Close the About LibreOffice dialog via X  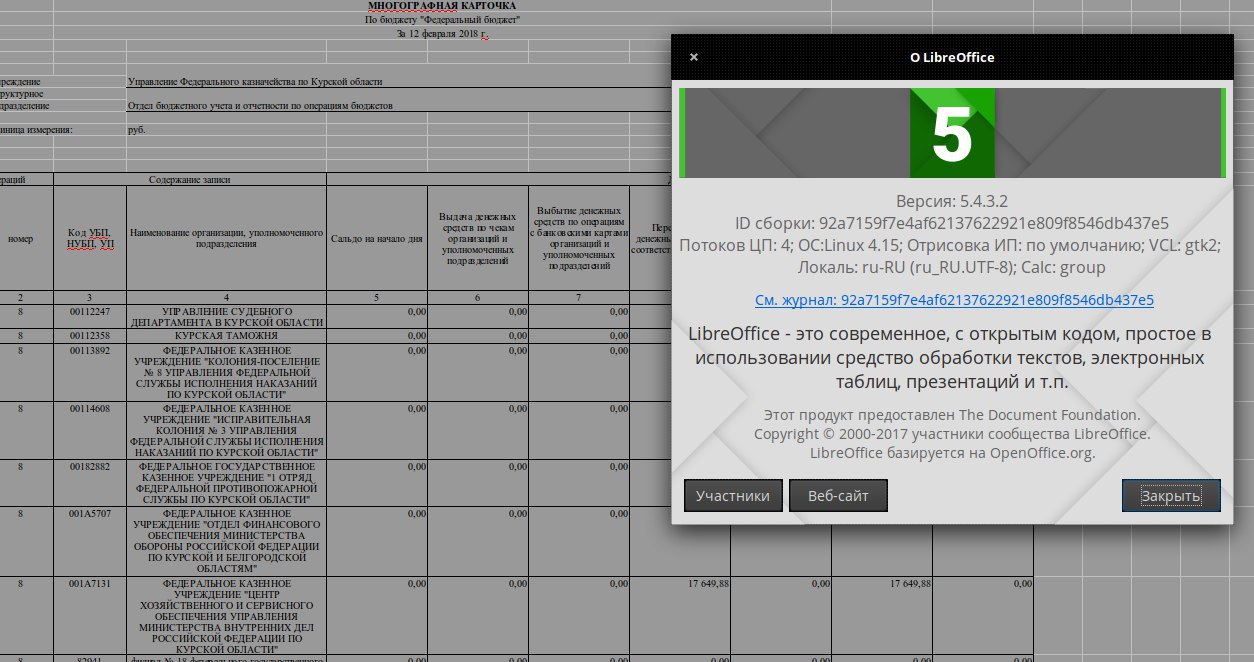pyautogui.click(x=694, y=58)
